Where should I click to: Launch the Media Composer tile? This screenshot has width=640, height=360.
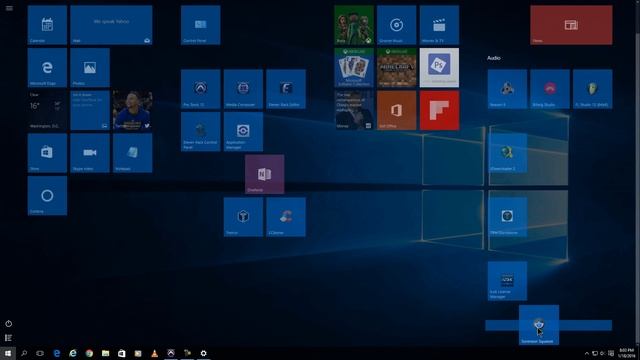243,89
